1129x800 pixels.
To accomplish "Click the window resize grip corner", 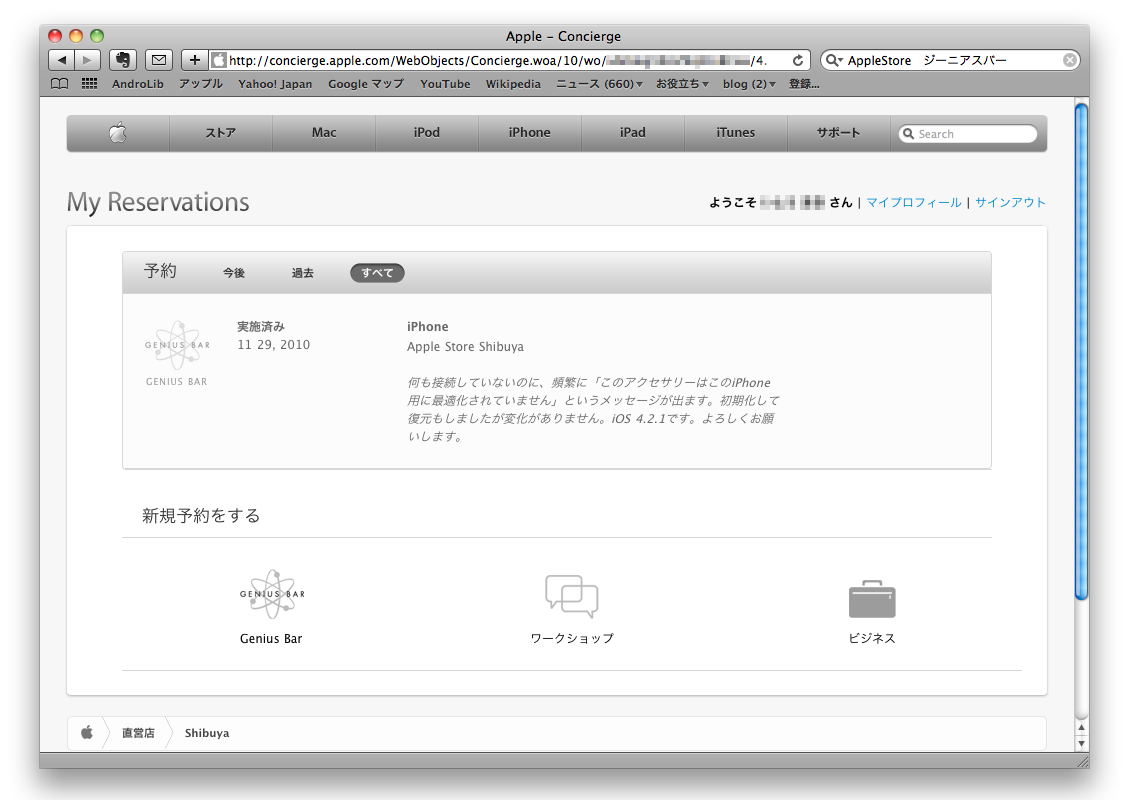I will 1082,762.
